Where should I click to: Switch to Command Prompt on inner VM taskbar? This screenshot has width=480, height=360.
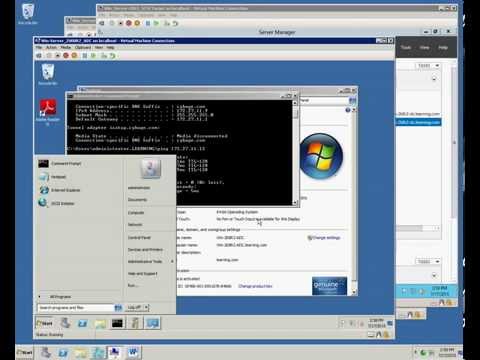click(117, 323)
